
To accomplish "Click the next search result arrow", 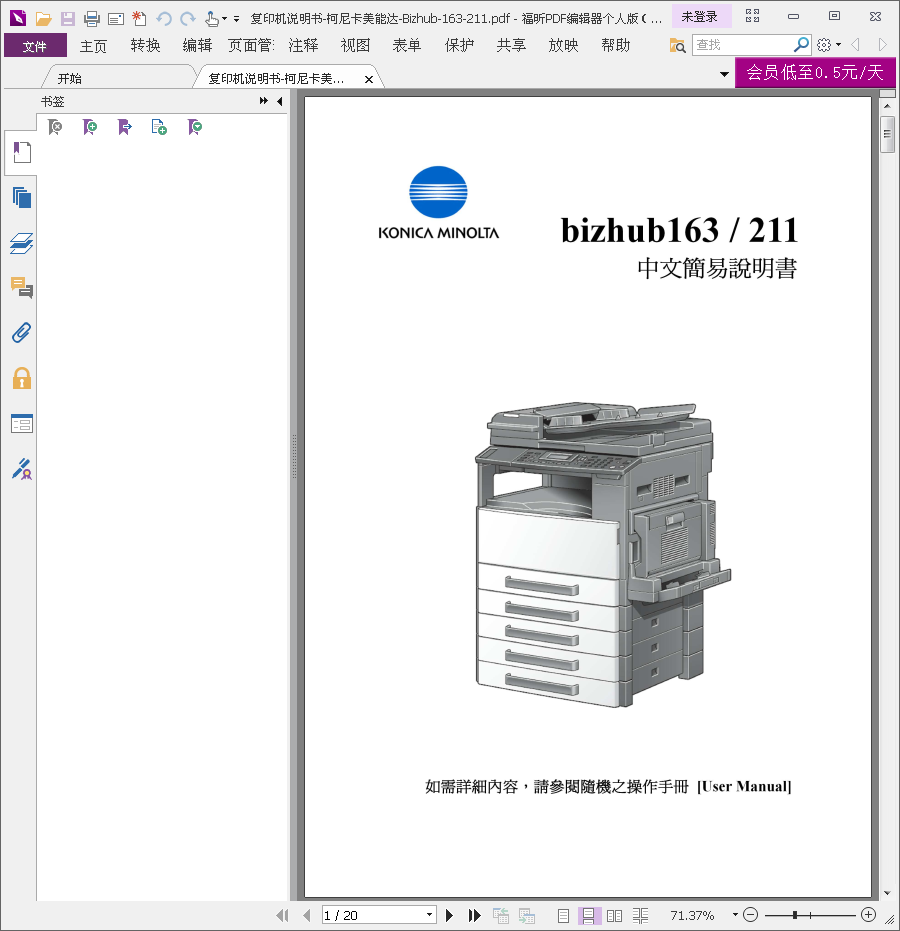I will [x=883, y=45].
